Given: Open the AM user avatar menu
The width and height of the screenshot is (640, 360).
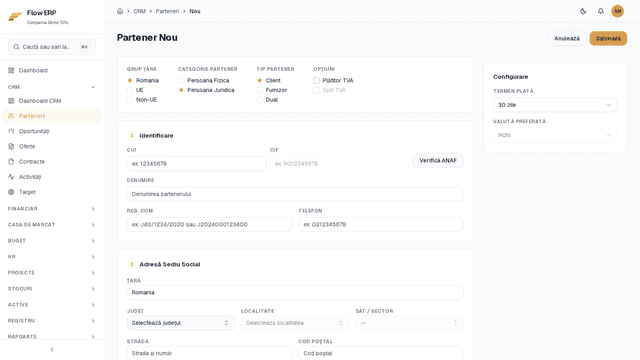Looking at the screenshot, I should pyautogui.click(x=618, y=11).
